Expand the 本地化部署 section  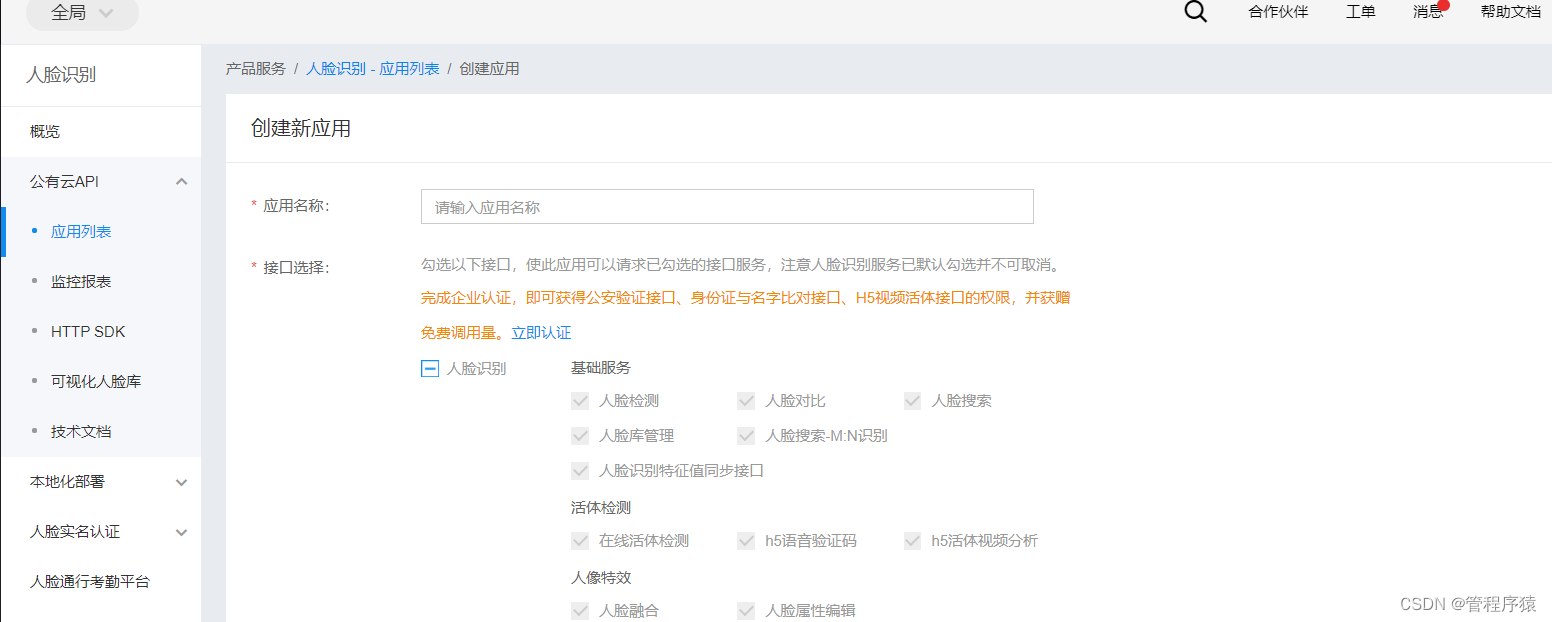coord(181,482)
